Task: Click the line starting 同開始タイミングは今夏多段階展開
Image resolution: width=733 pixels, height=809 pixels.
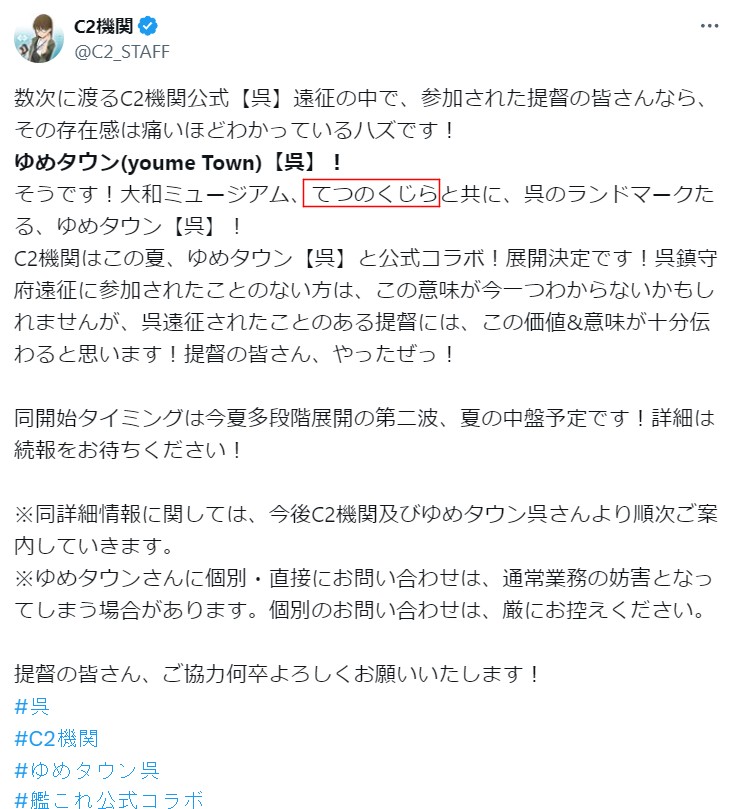Action: (365, 418)
